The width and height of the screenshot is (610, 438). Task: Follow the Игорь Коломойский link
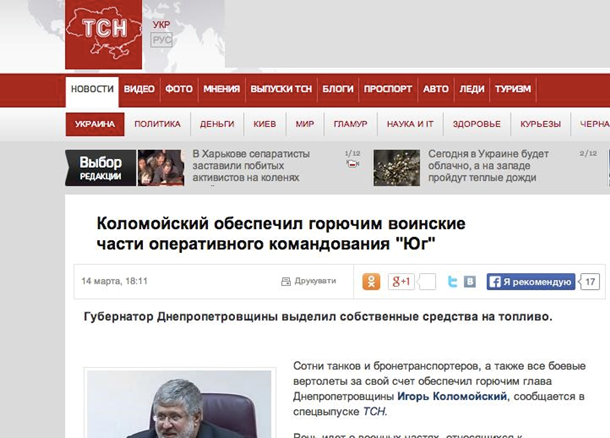[452, 396]
